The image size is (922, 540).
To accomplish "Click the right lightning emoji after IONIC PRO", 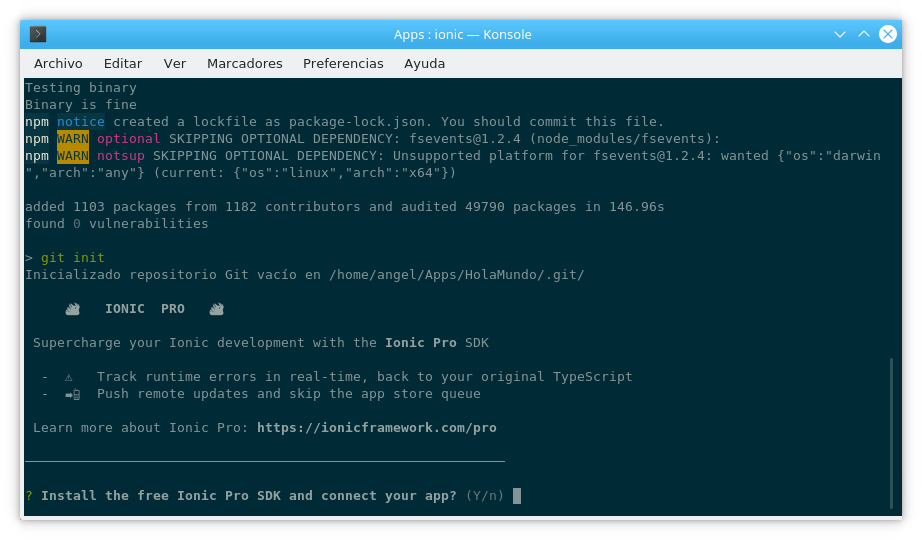I will 216,309.
